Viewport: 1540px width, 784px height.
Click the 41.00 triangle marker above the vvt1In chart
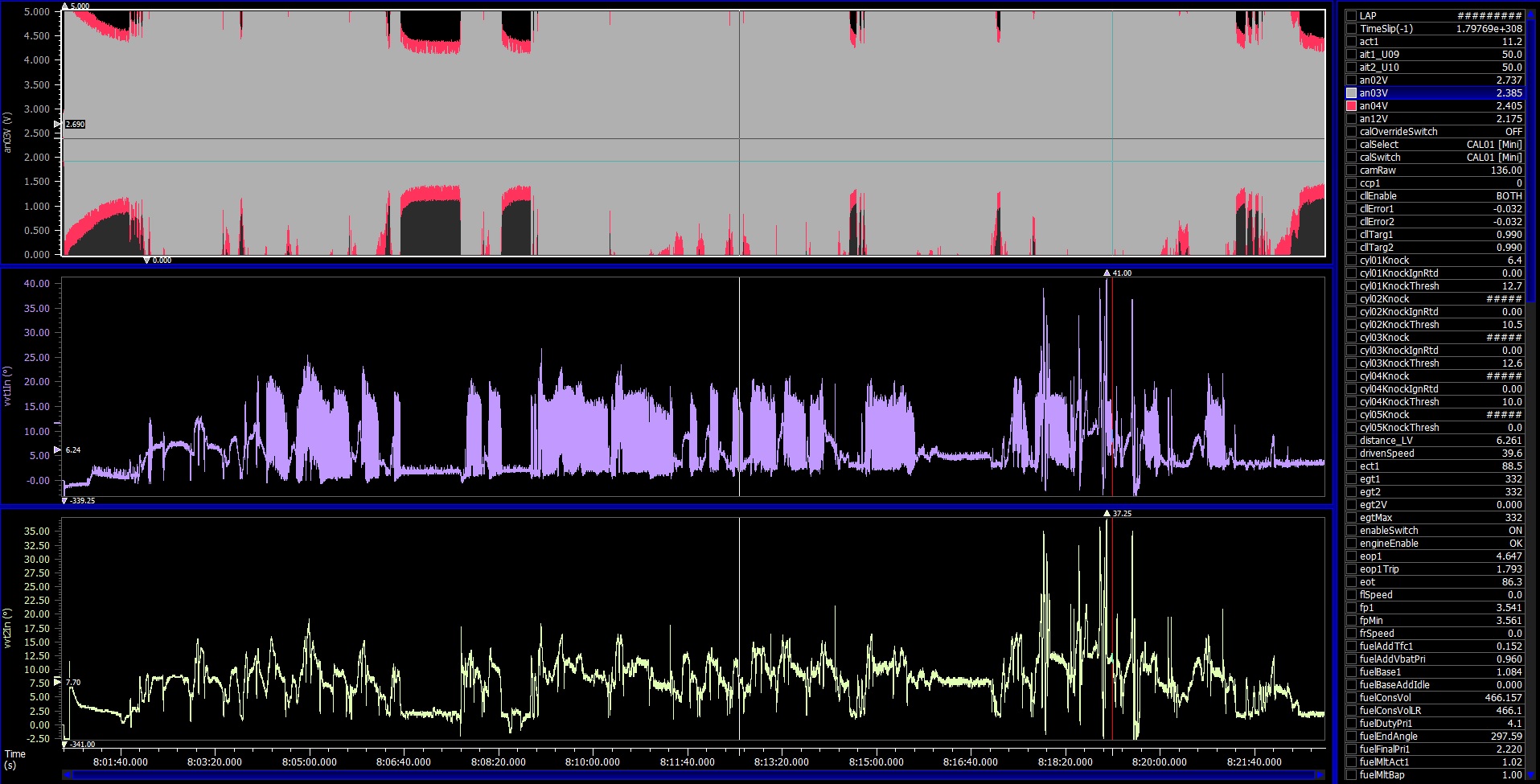tap(1107, 273)
